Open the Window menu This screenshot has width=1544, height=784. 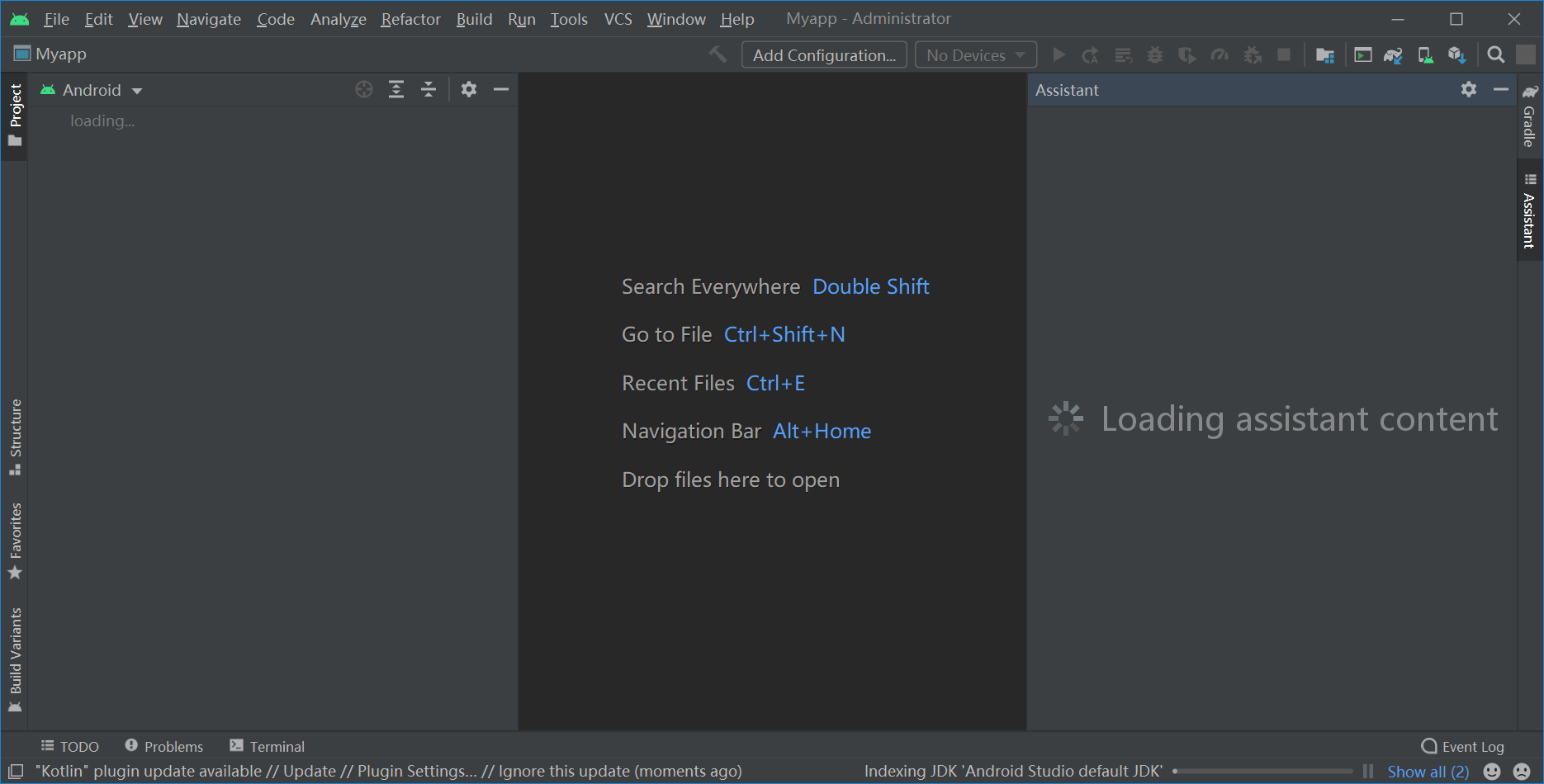click(676, 19)
